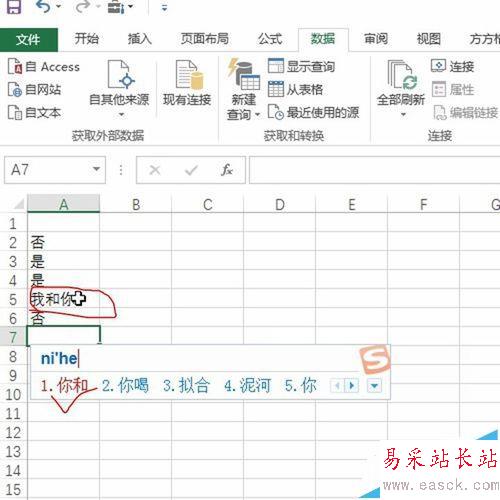Click 最近使用的源
The height and width of the screenshot is (500, 500).
point(313,113)
